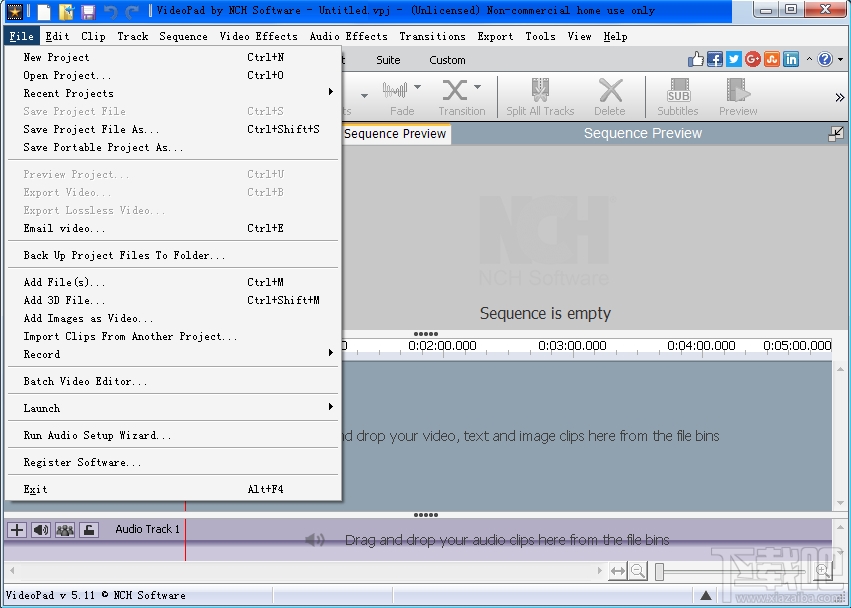Switch to the Custom tab

447,59
